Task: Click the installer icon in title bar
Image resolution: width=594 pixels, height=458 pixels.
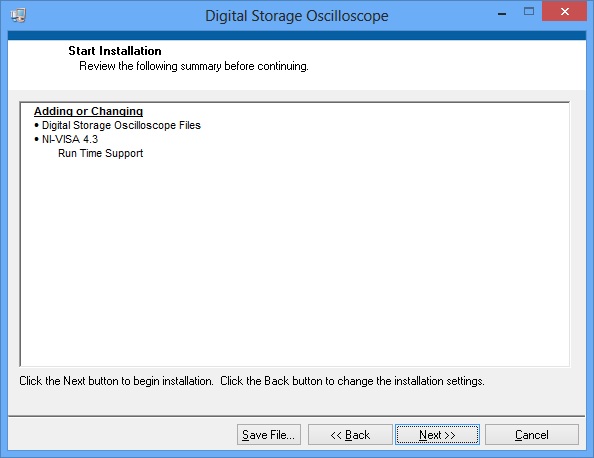Action: (18, 16)
